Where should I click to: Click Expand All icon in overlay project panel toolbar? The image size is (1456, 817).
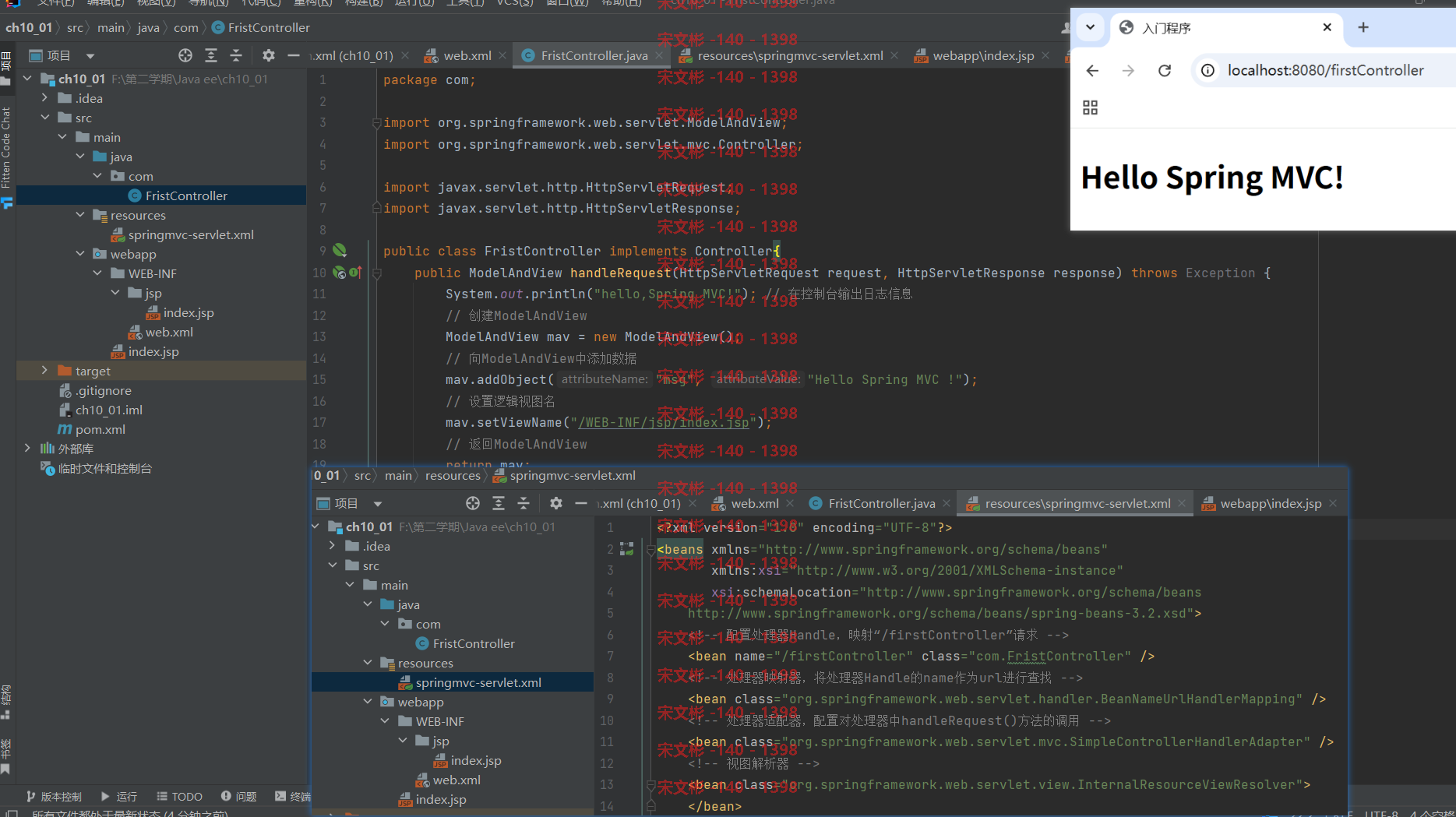[x=499, y=503]
